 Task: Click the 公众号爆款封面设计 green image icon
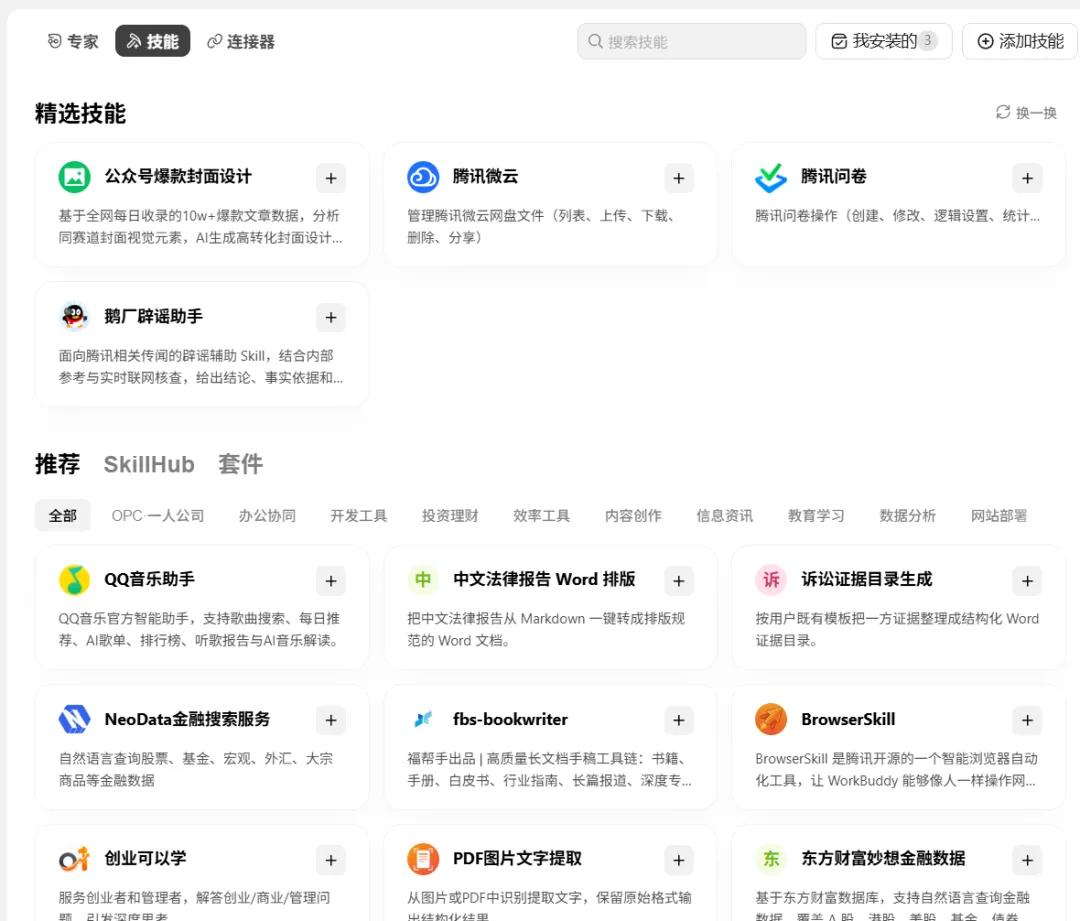pyautogui.click(x=74, y=177)
